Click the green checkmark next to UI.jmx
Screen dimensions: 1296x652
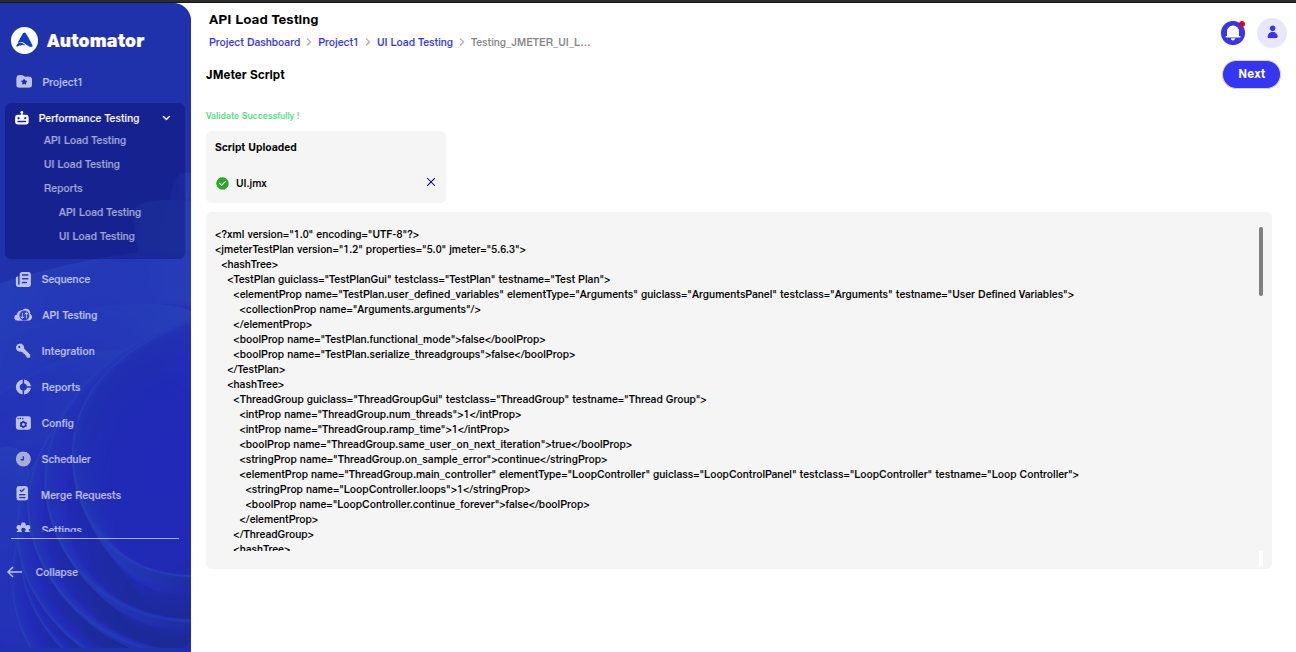point(222,183)
